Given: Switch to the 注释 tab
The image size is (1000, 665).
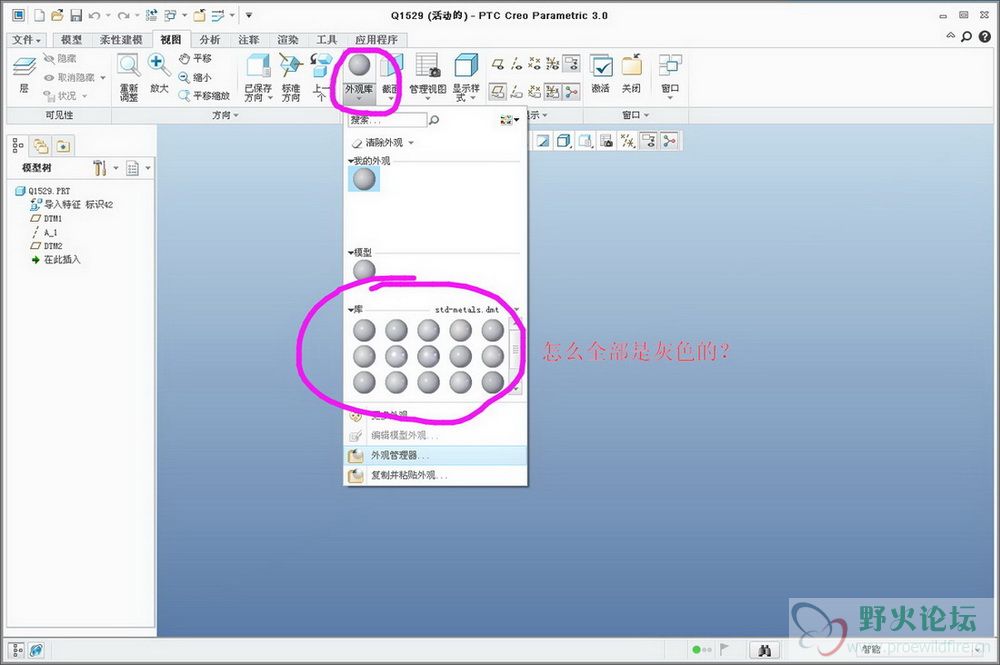Looking at the screenshot, I should [x=249, y=40].
